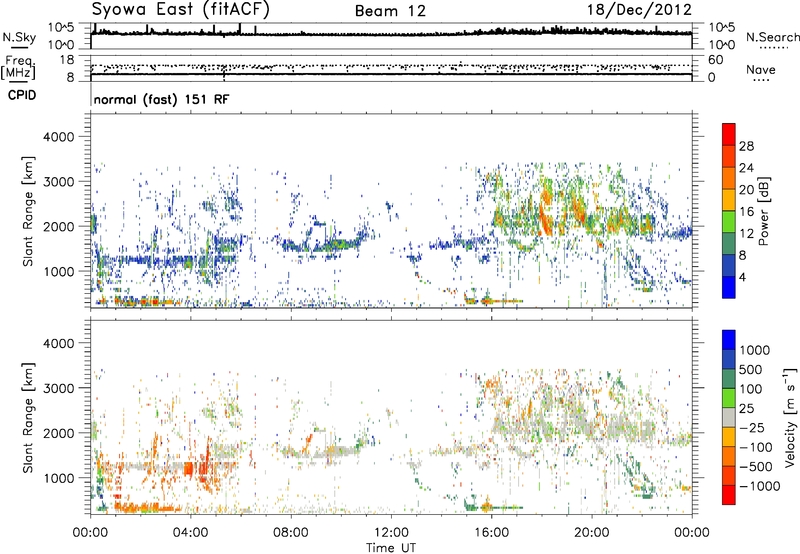Click the "12:00" time axis label

pyautogui.click(x=391, y=533)
